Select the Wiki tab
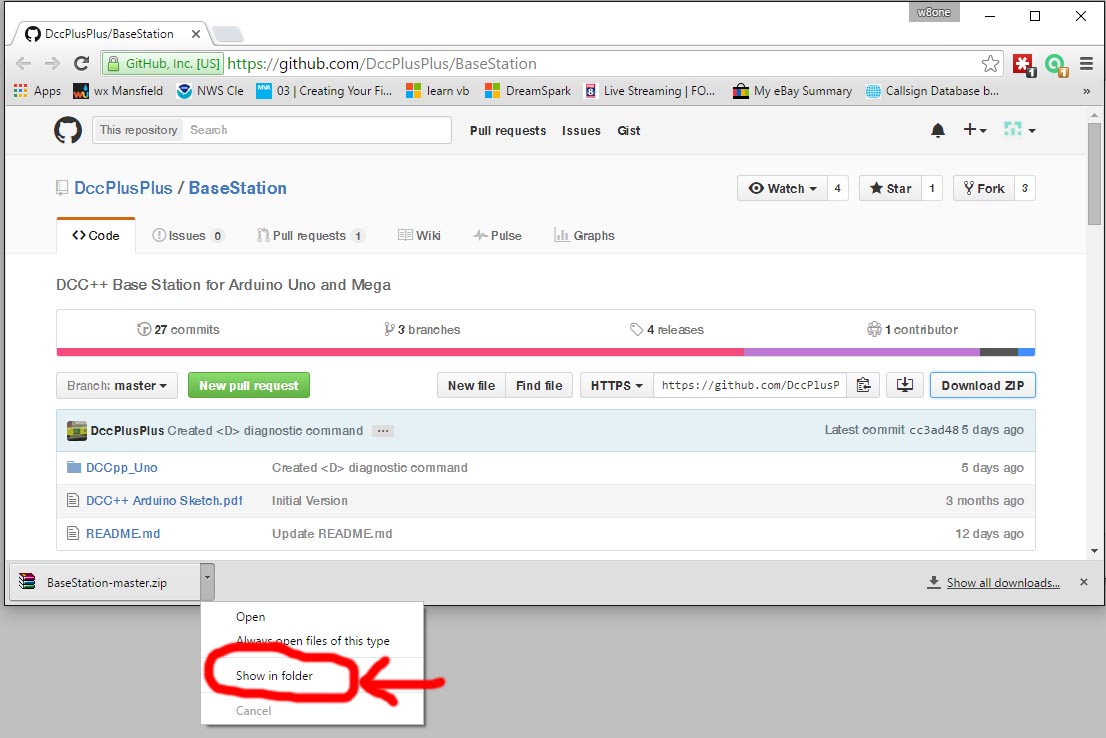 420,236
